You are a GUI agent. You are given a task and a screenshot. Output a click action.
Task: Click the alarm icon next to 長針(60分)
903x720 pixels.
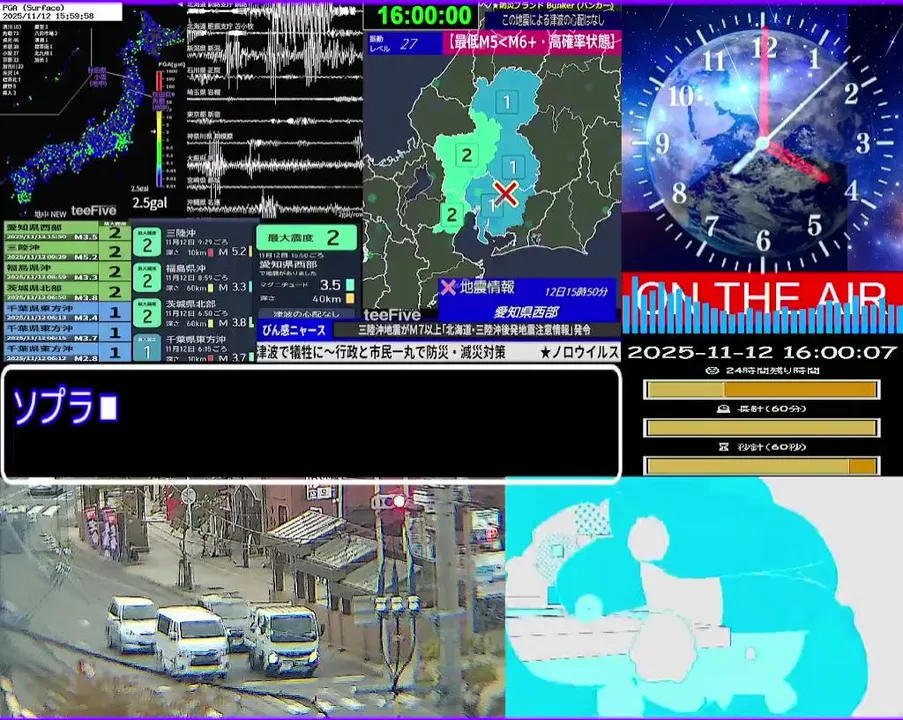click(723, 409)
